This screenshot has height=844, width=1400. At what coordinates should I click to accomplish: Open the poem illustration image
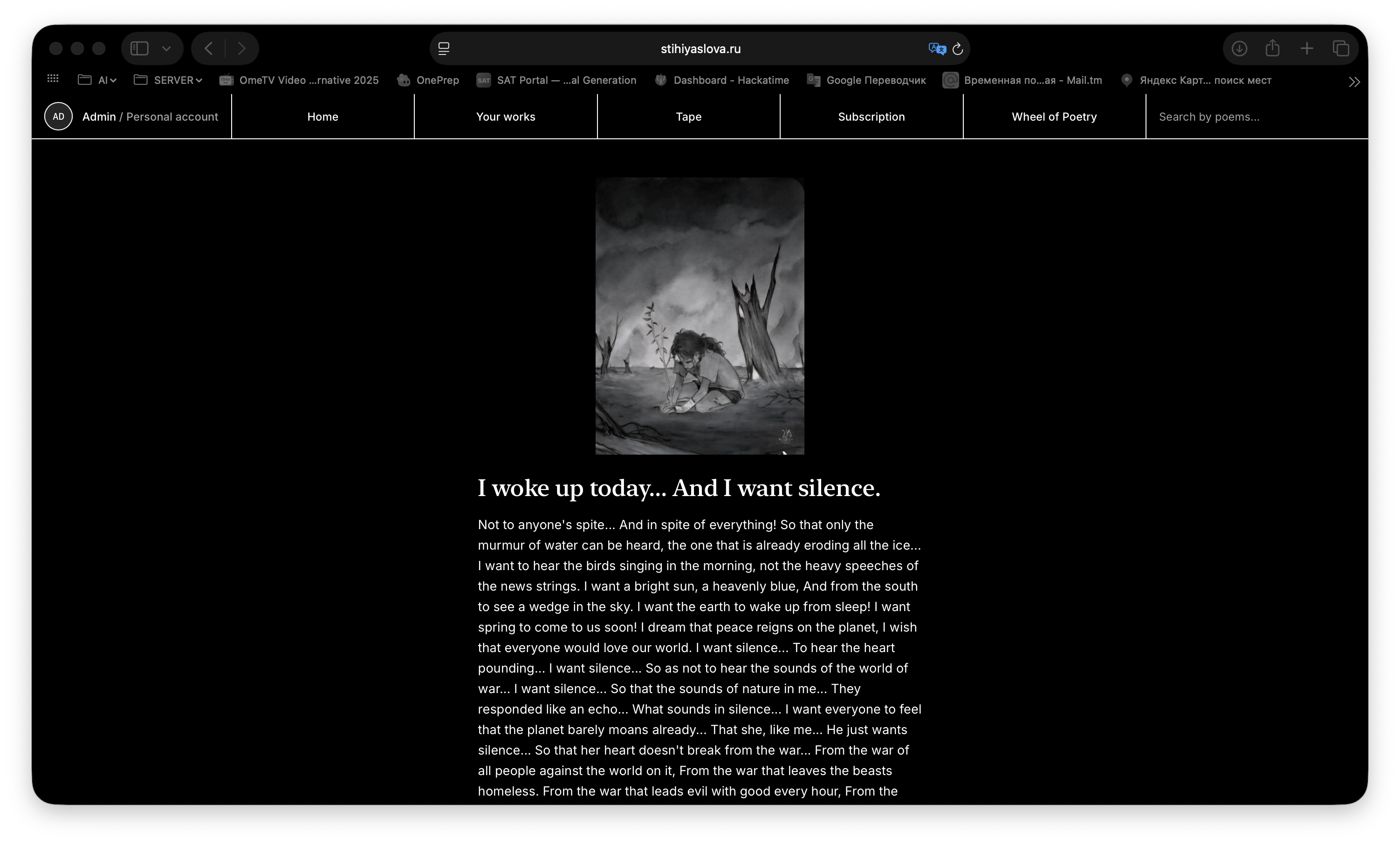(x=700, y=316)
